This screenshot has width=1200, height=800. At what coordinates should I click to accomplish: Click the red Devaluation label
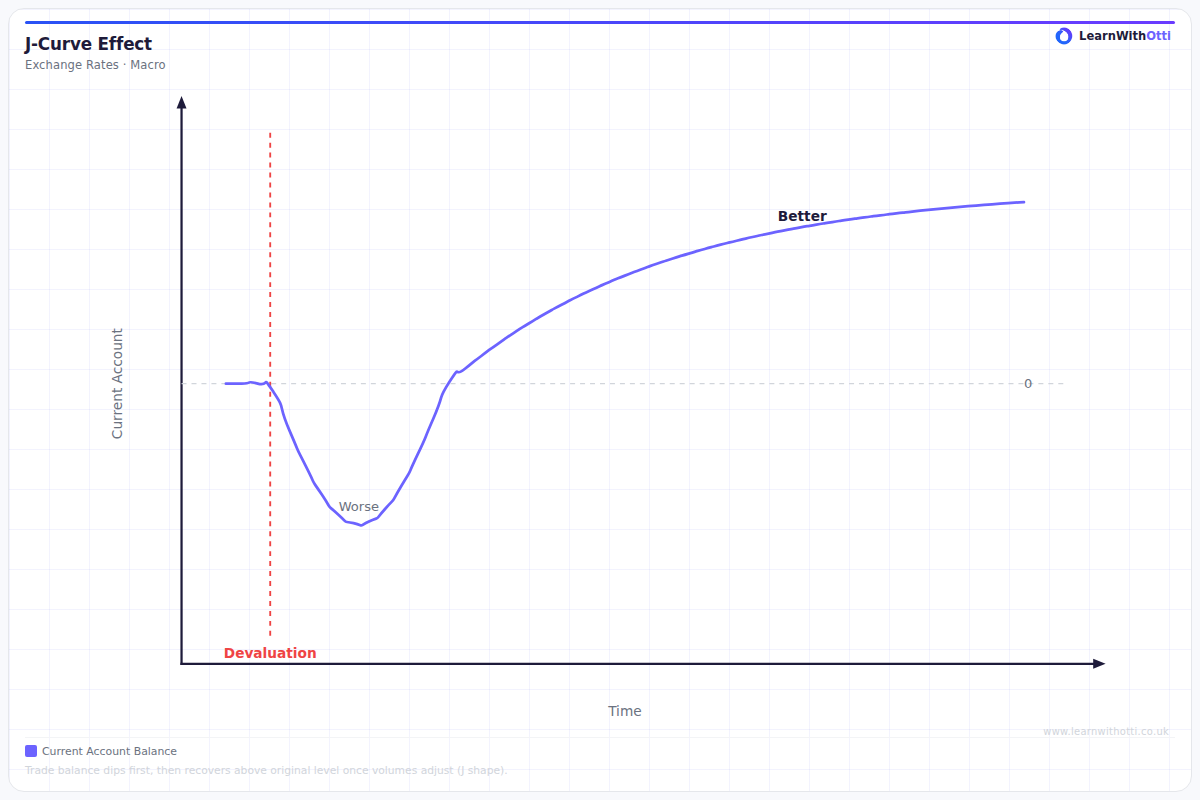coord(270,653)
